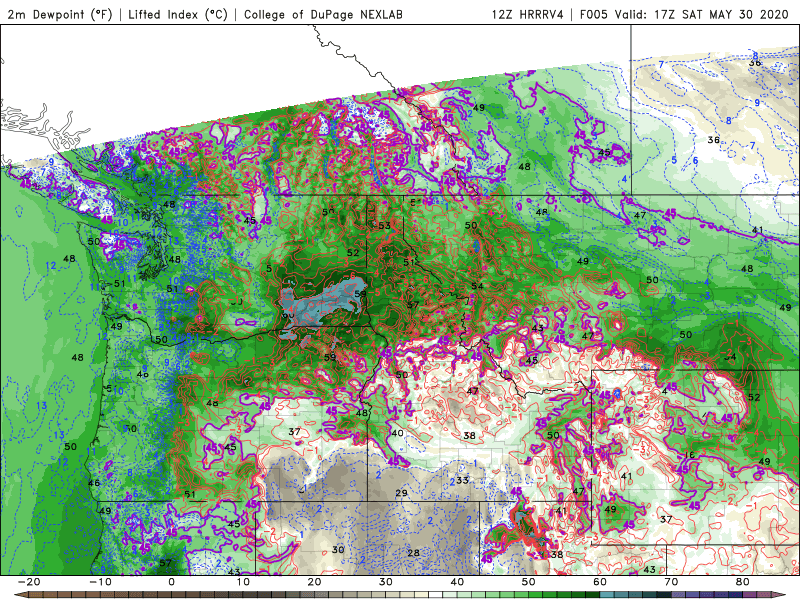Screen dimensions: 800x600
Task: Click the "2m Dewpoint (°F)" title text
Action: click(x=60, y=14)
